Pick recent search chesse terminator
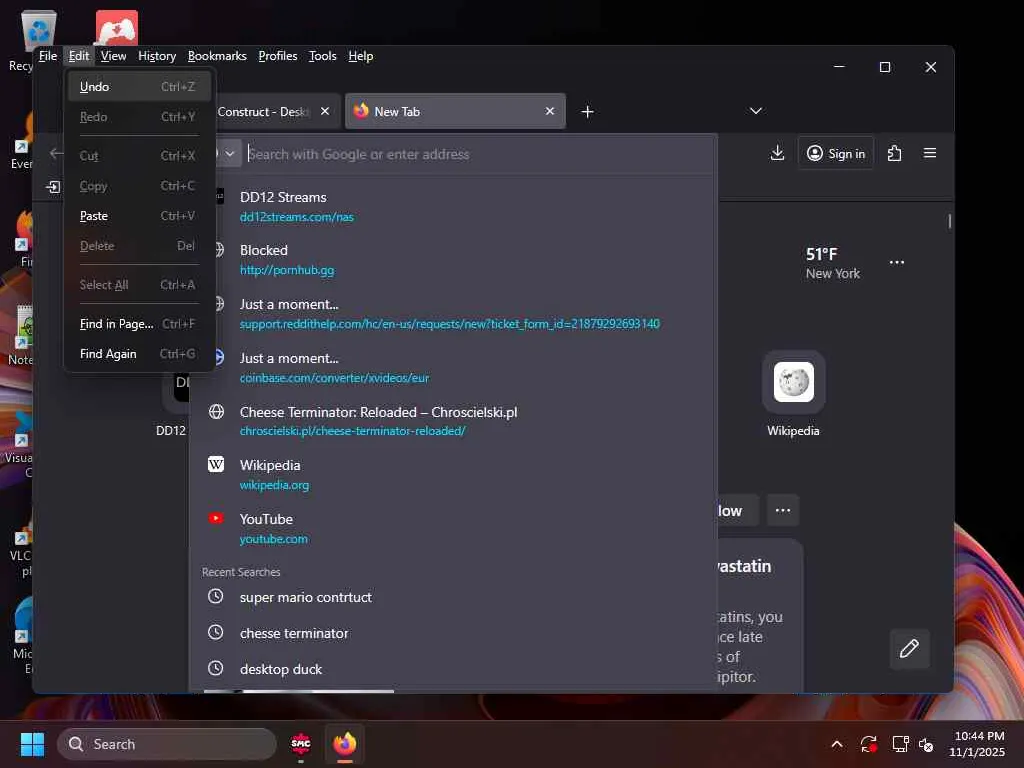The image size is (1024, 768). tap(453, 633)
